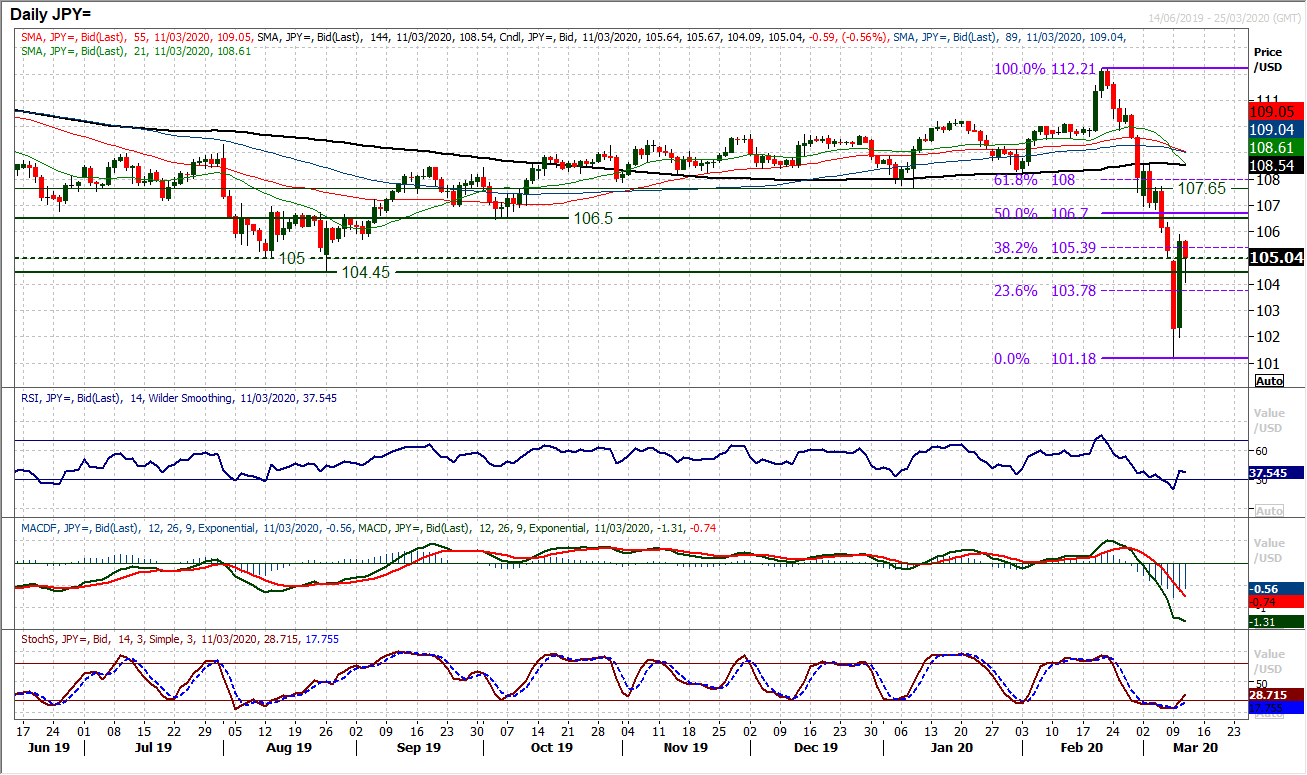1307x775 pixels.
Task: Click the MACD histogram value tag -0.56
Action: [1277, 590]
